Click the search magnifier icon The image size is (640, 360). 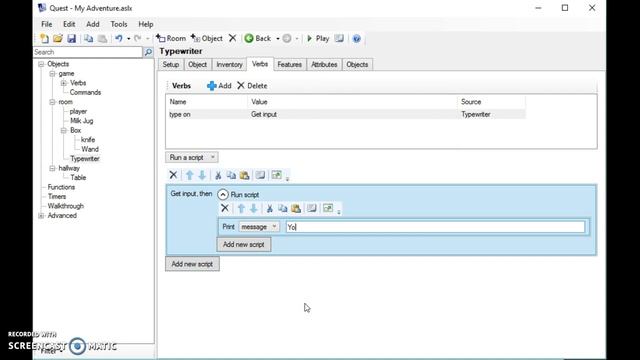pos(148,52)
